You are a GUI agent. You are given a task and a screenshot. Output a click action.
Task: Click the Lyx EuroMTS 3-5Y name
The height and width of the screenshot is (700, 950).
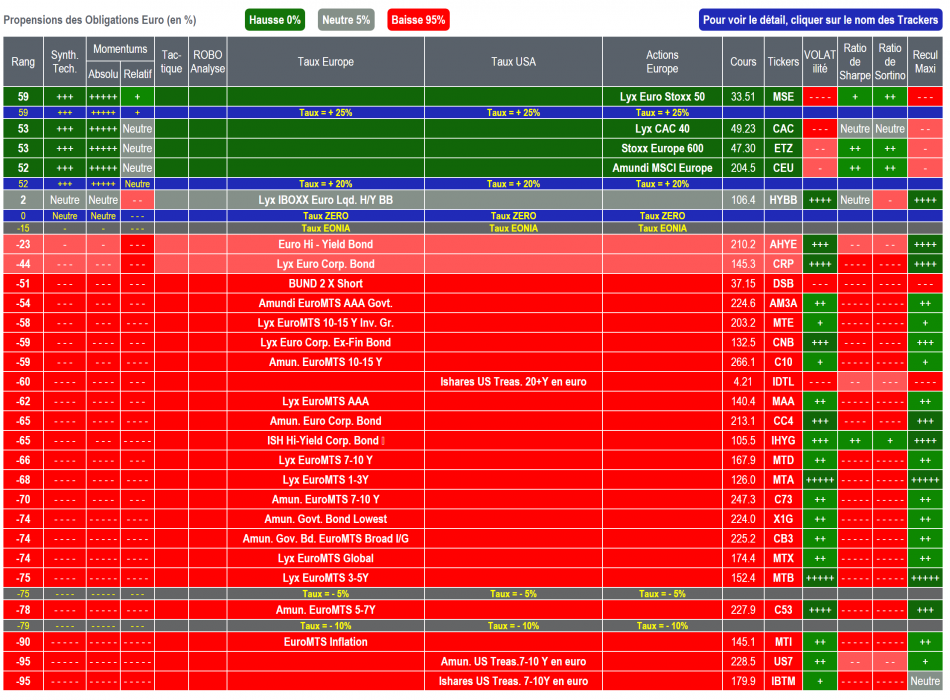click(x=326, y=578)
